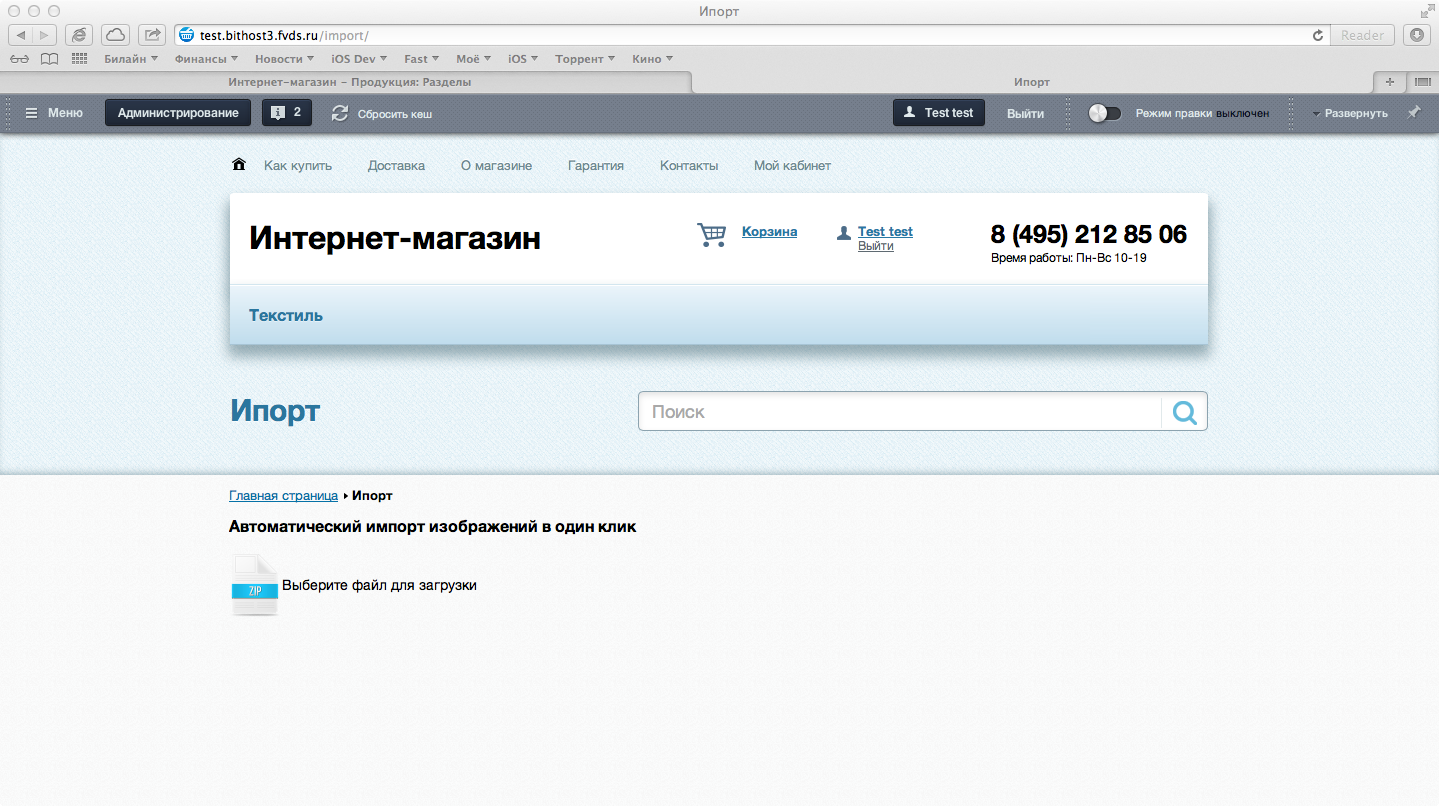Select the ZIP file icon for upload
Image resolution: width=1439 pixels, height=806 pixels.
coord(254,586)
